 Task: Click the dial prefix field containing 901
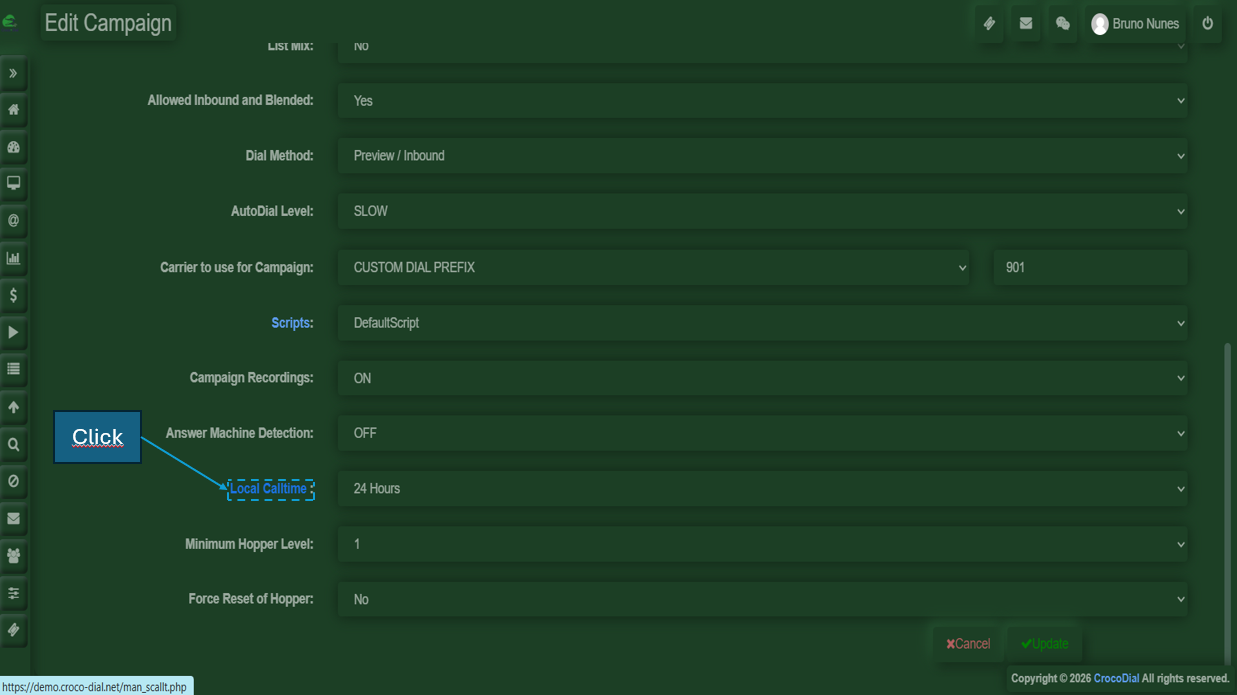1090,268
